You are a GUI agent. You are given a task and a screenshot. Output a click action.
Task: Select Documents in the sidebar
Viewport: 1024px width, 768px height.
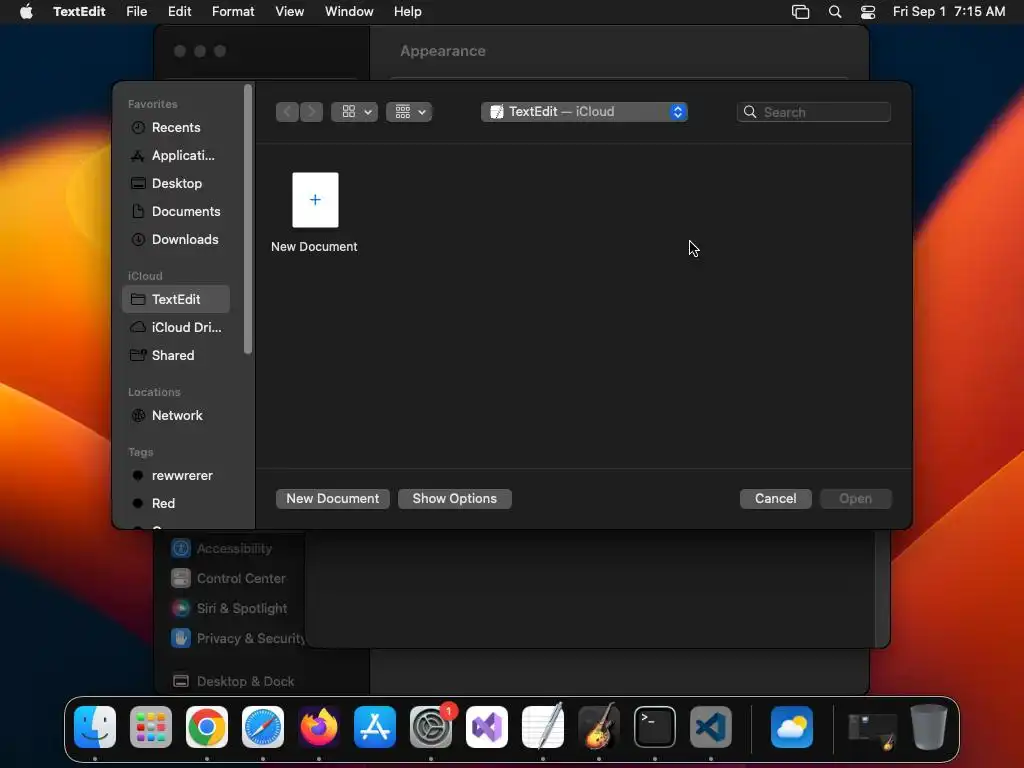pyautogui.click(x=176, y=212)
